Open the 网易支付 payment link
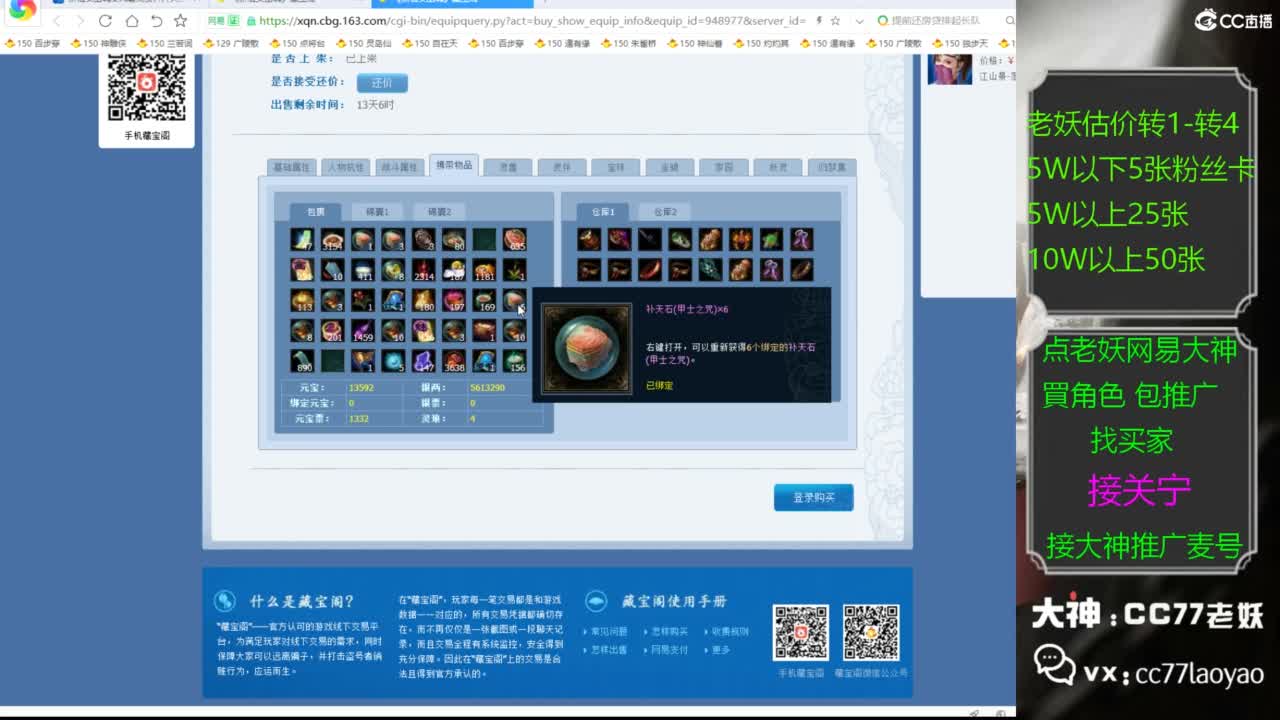This screenshot has width=1280, height=720. pos(670,650)
